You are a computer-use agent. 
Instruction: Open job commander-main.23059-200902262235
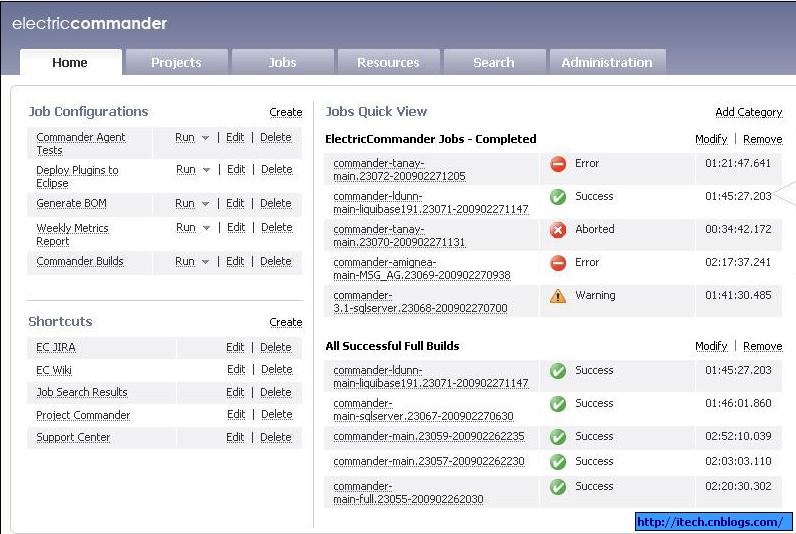[x=429, y=437]
